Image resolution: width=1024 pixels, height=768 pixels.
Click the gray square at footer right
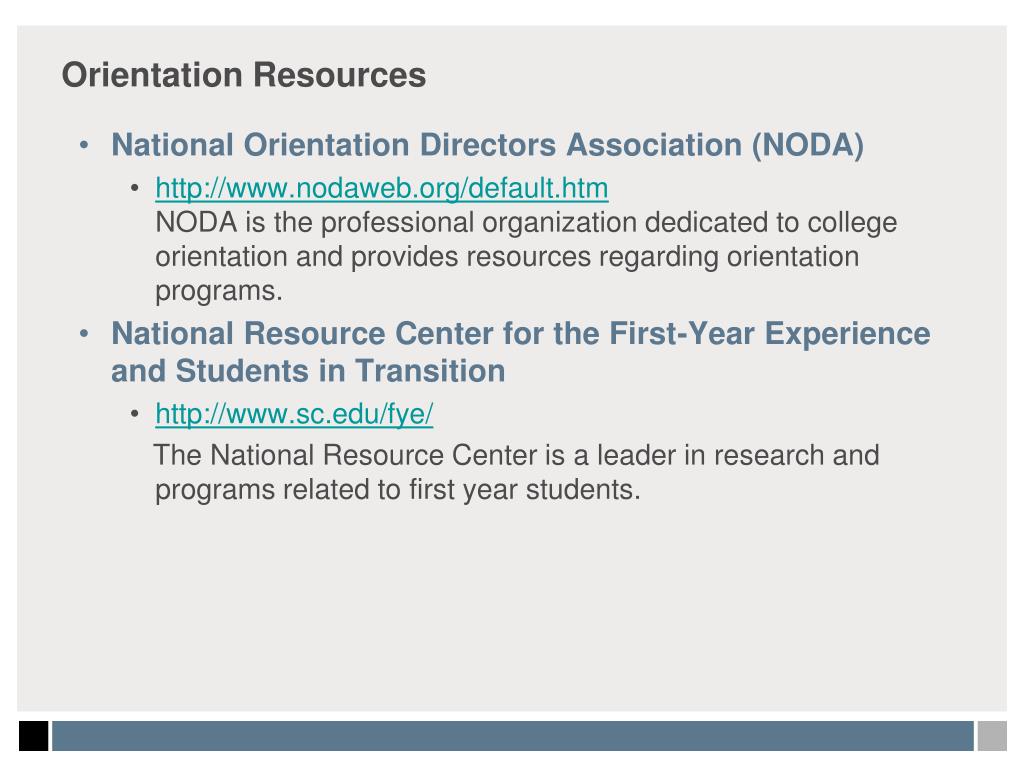pos(992,736)
